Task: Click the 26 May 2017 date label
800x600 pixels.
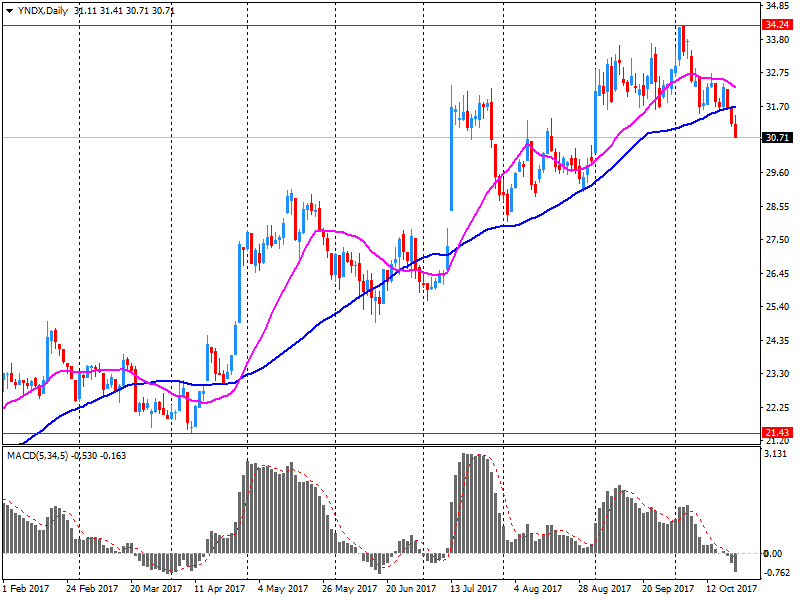Action: tap(348, 589)
